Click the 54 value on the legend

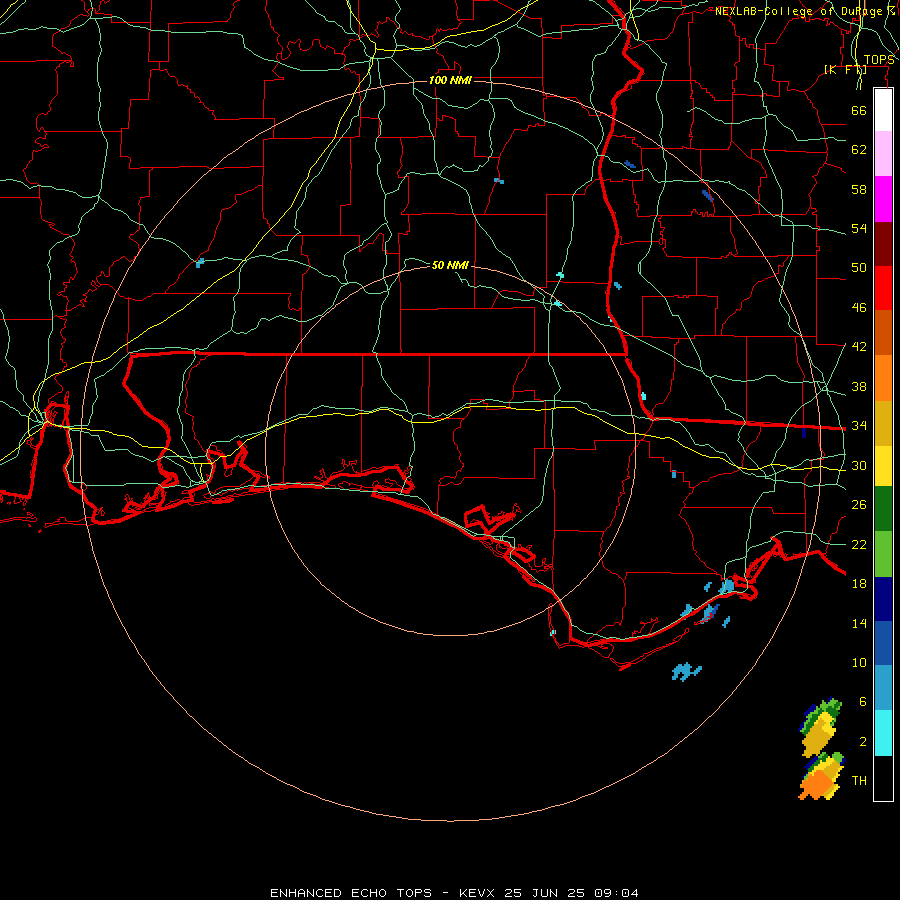point(859,228)
